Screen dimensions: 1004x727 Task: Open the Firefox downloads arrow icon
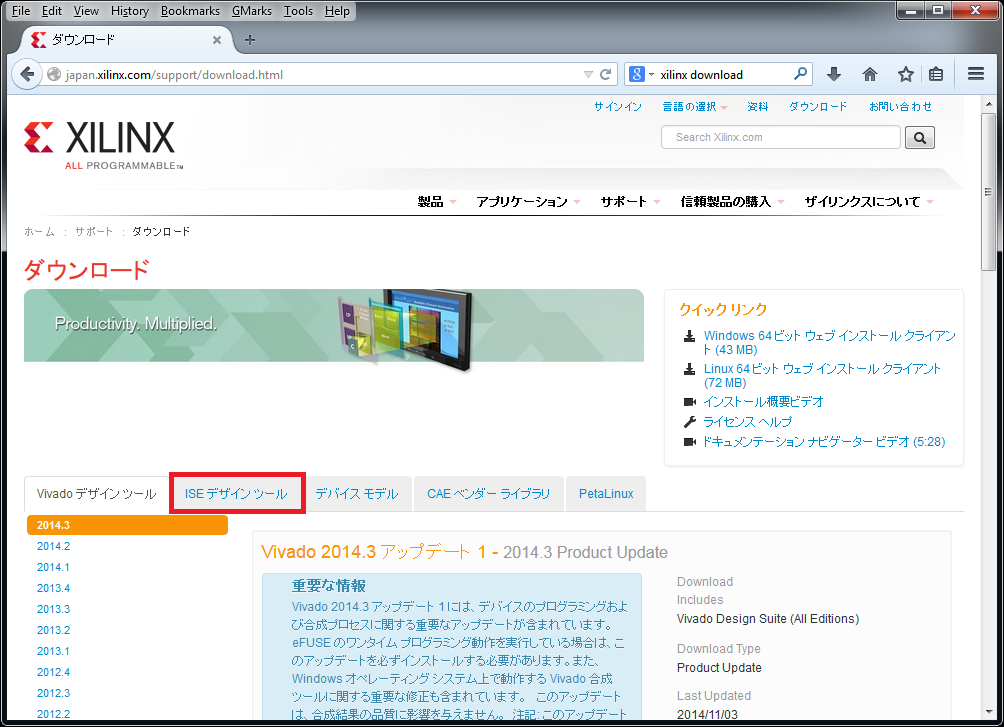[x=834, y=74]
